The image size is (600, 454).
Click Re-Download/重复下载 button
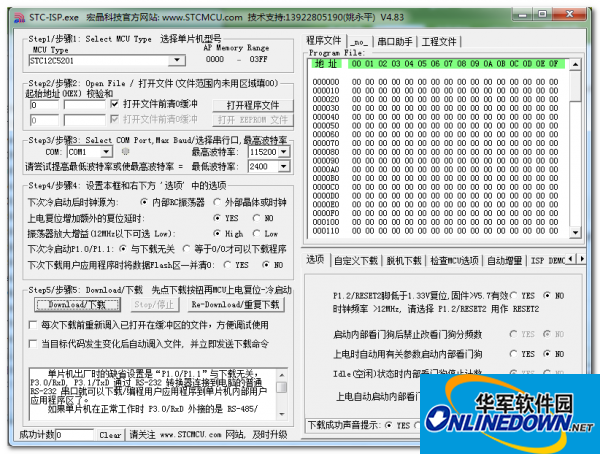click(236, 305)
